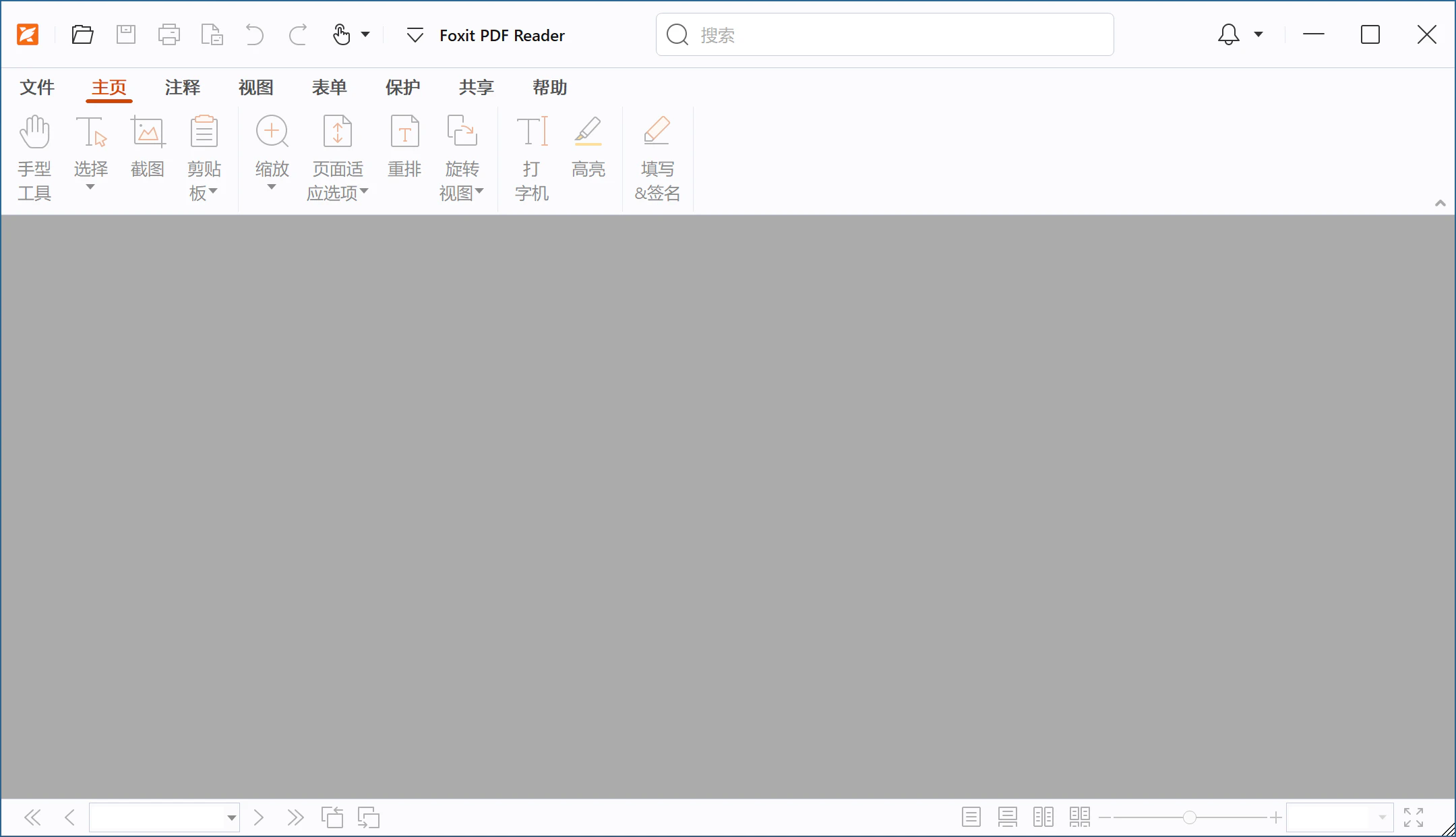Click the zoom out minus button
Image resolution: width=1456 pixels, height=837 pixels.
[1105, 817]
